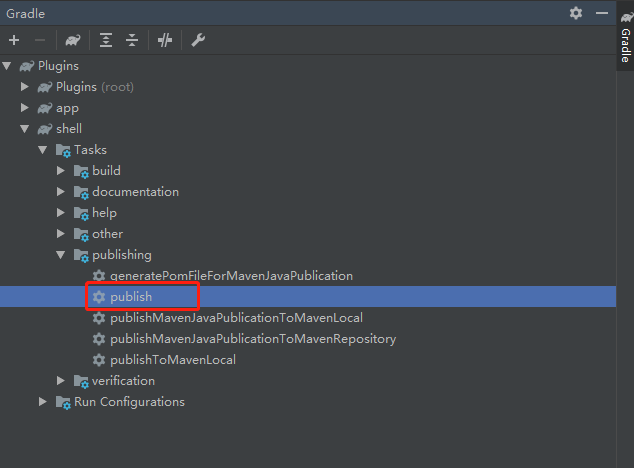Toggle offline mode icon in toolbar

pyautogui.click(x=165, y=40)
